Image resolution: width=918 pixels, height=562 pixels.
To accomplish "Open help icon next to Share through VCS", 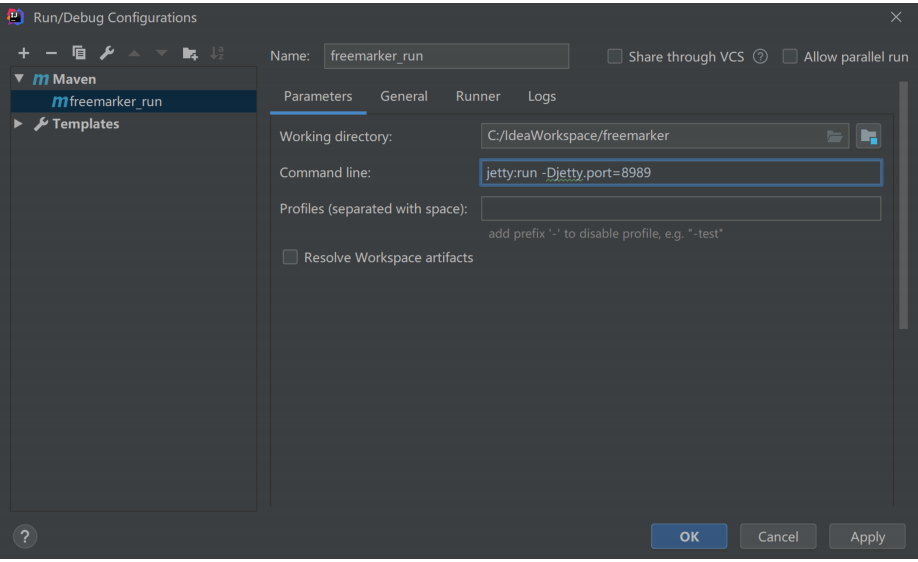I will point(760,57).
